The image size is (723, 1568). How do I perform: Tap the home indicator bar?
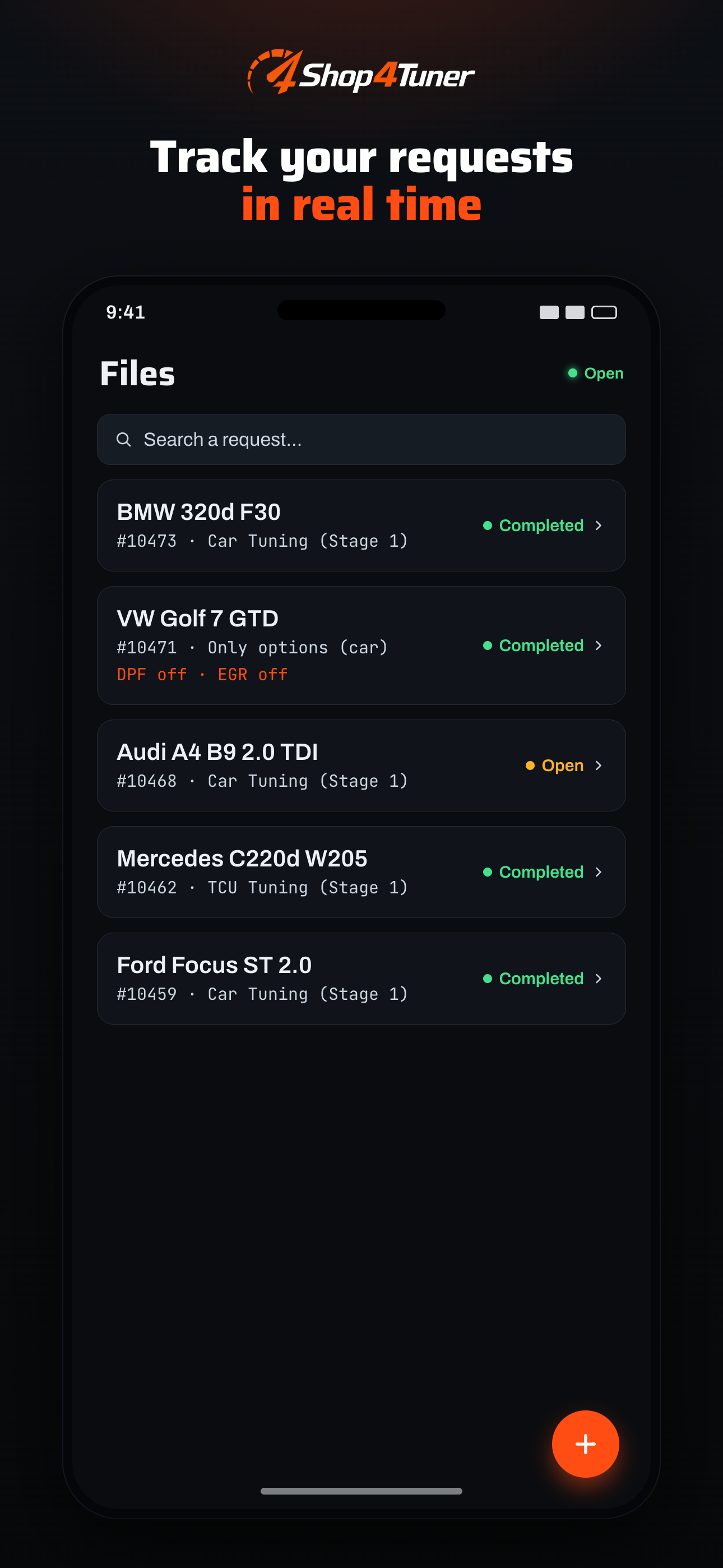point(361,1491)
